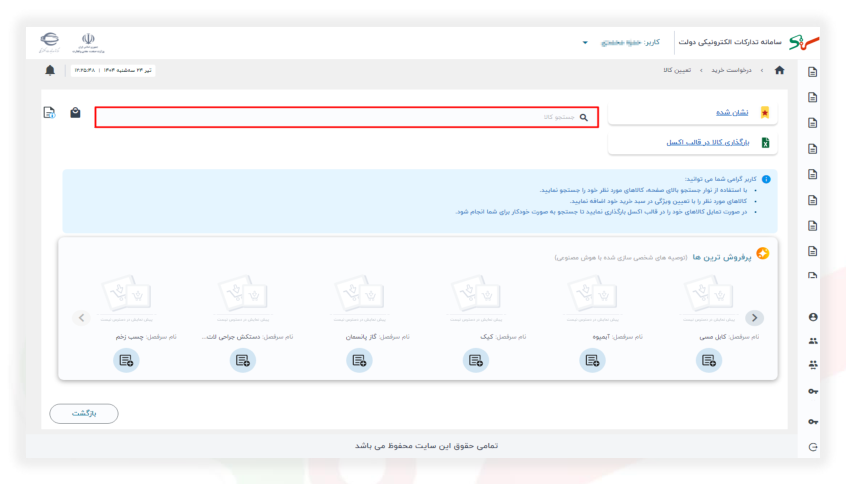
Task: Click the Setad logo at top right
Action: (804, 42)
